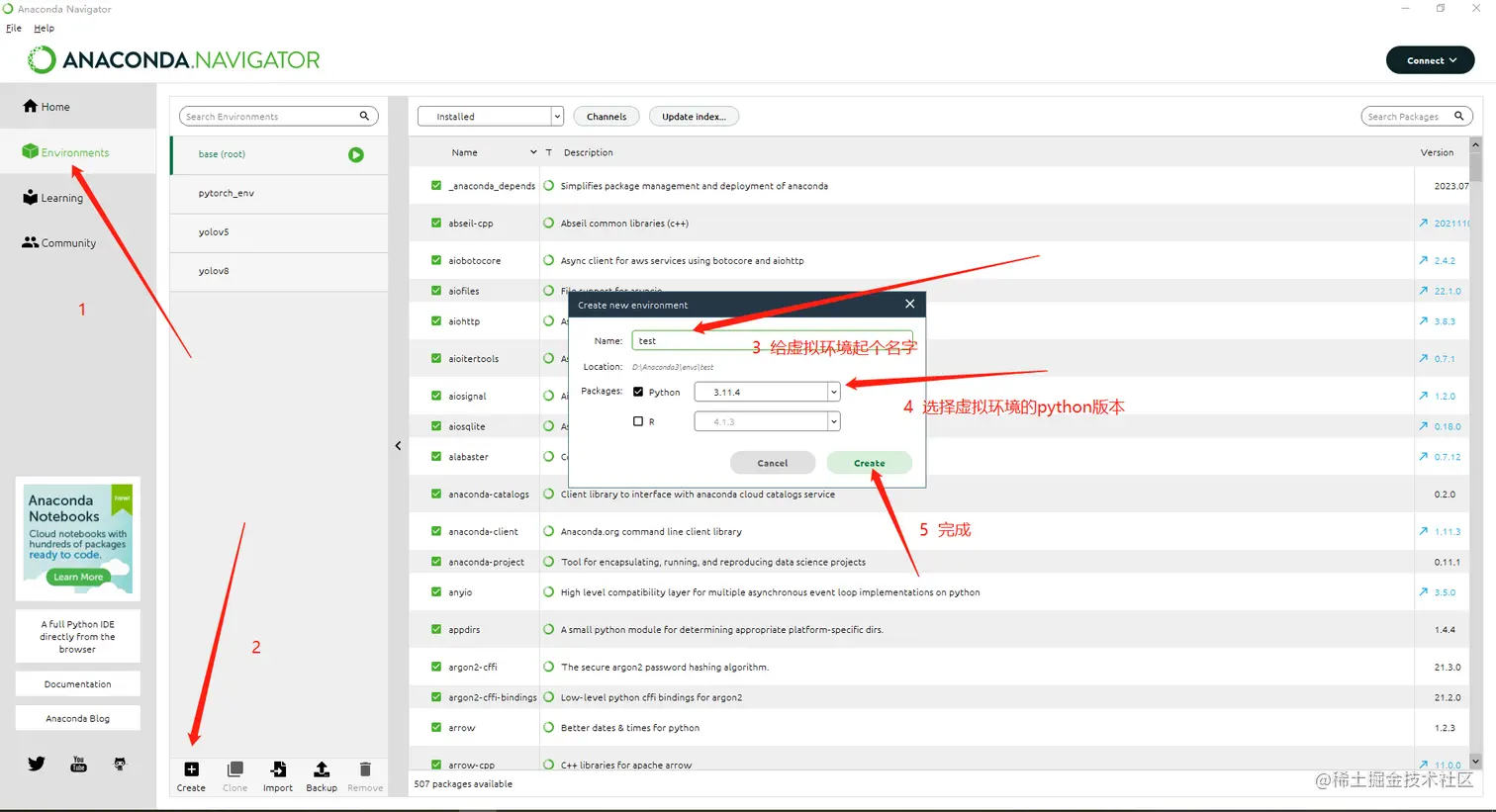
Task: Click the Channels button
Action: [x=607, y=117]
